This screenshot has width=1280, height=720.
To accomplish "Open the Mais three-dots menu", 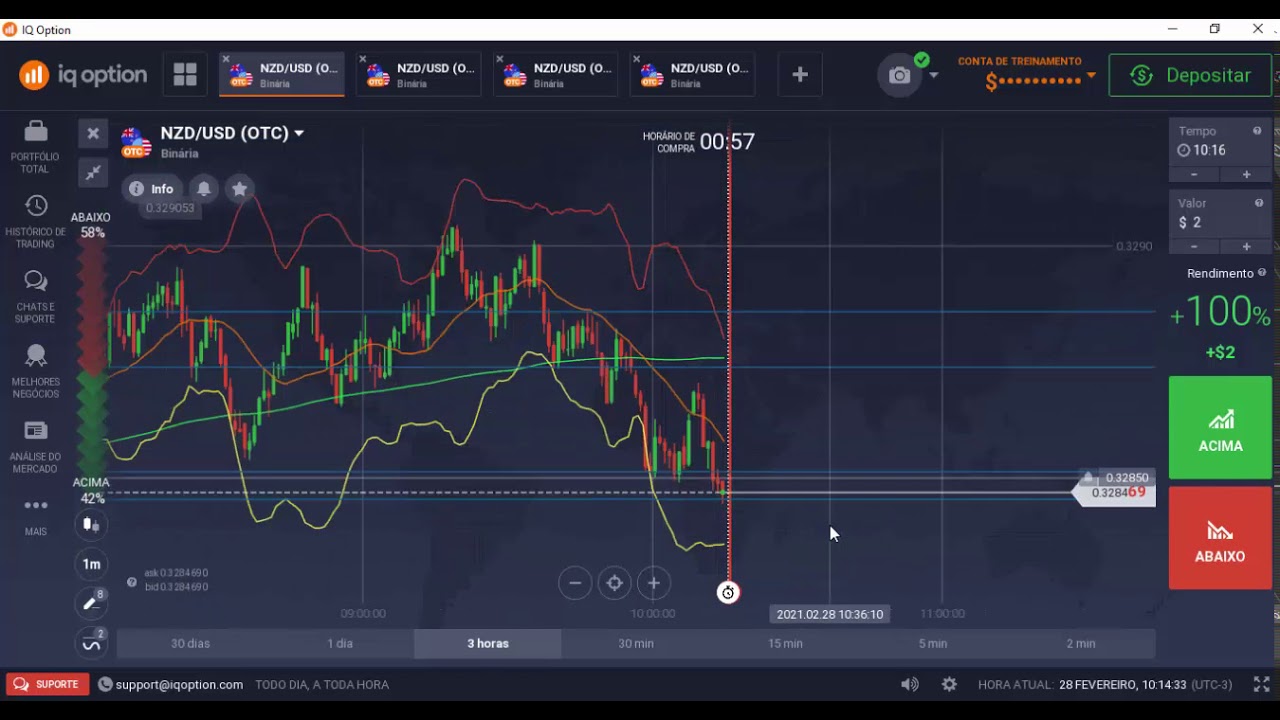I will [35, 505].
